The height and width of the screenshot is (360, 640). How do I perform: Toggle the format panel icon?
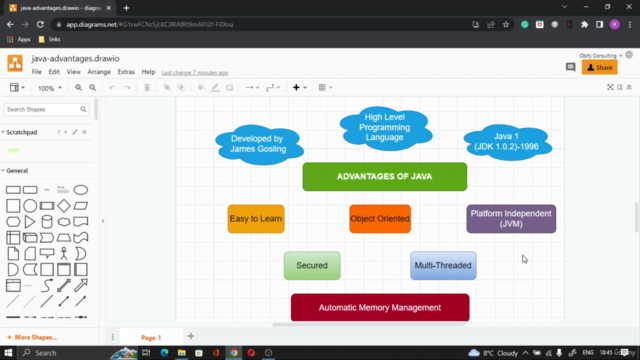tap(620, 87)
